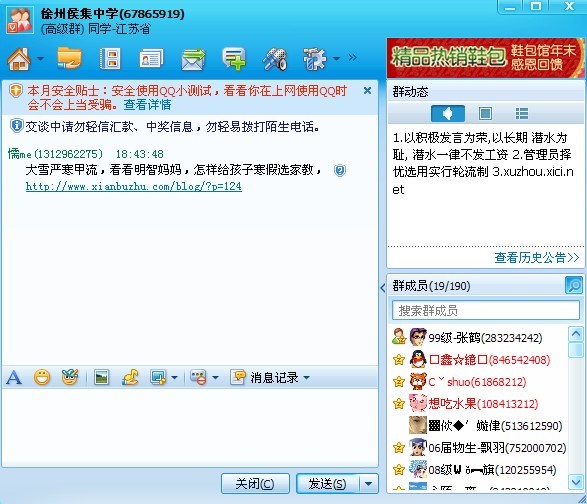The height and width of the screenshot is (504, 587).
Task: Click the 搜索群成员 search field
Action: coord(486,310)
